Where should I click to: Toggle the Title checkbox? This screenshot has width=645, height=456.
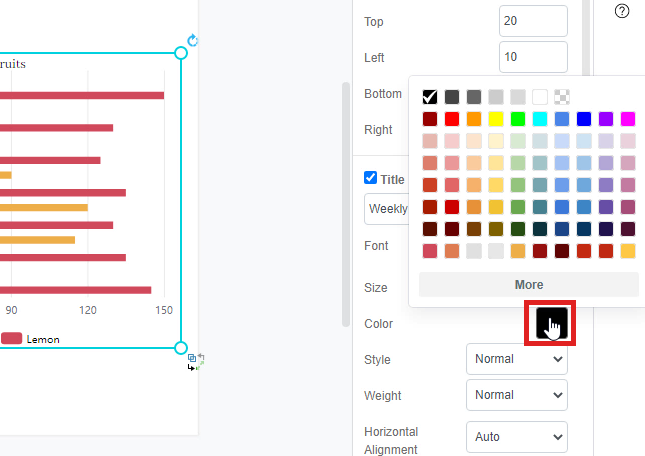tap(371, 178)
